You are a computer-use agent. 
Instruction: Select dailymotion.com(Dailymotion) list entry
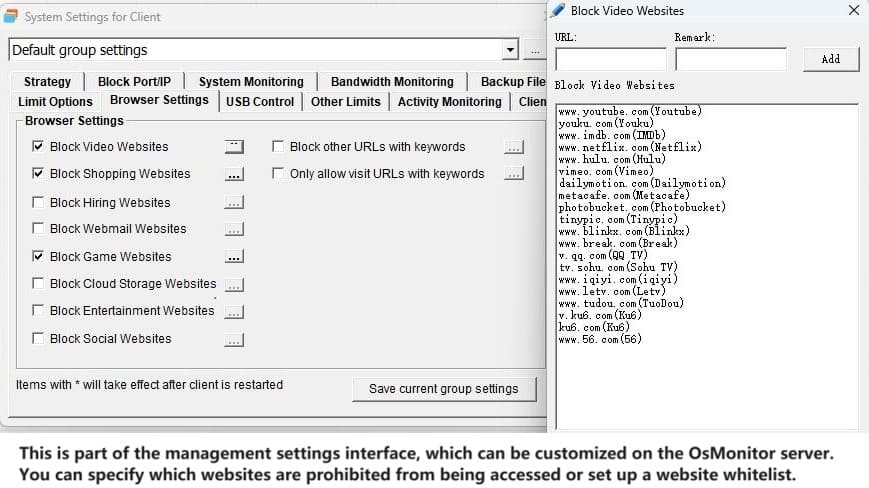pyautogui.click(x=642, y=183)
